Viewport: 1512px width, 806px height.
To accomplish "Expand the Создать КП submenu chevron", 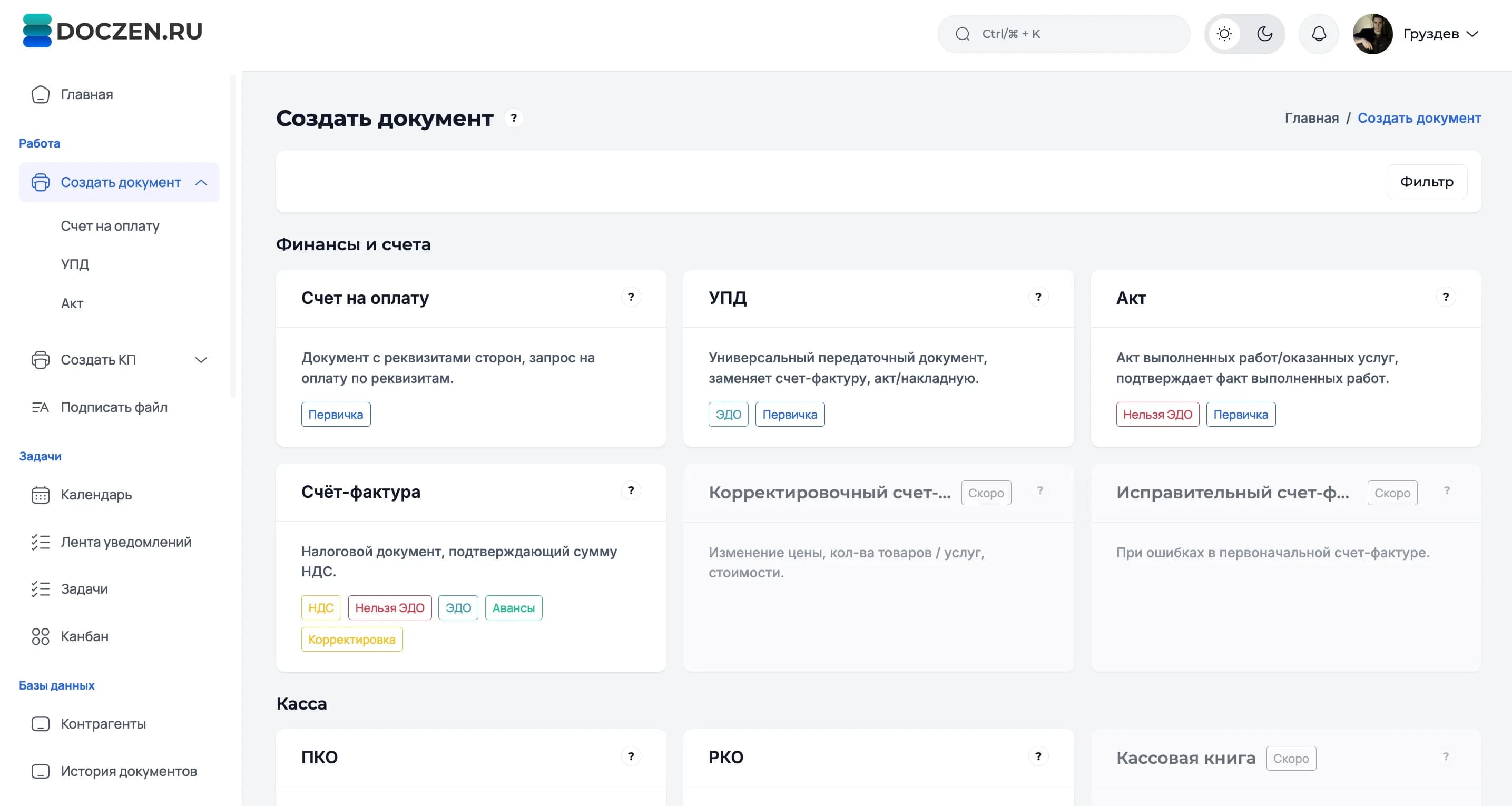I will pos(201,360).
